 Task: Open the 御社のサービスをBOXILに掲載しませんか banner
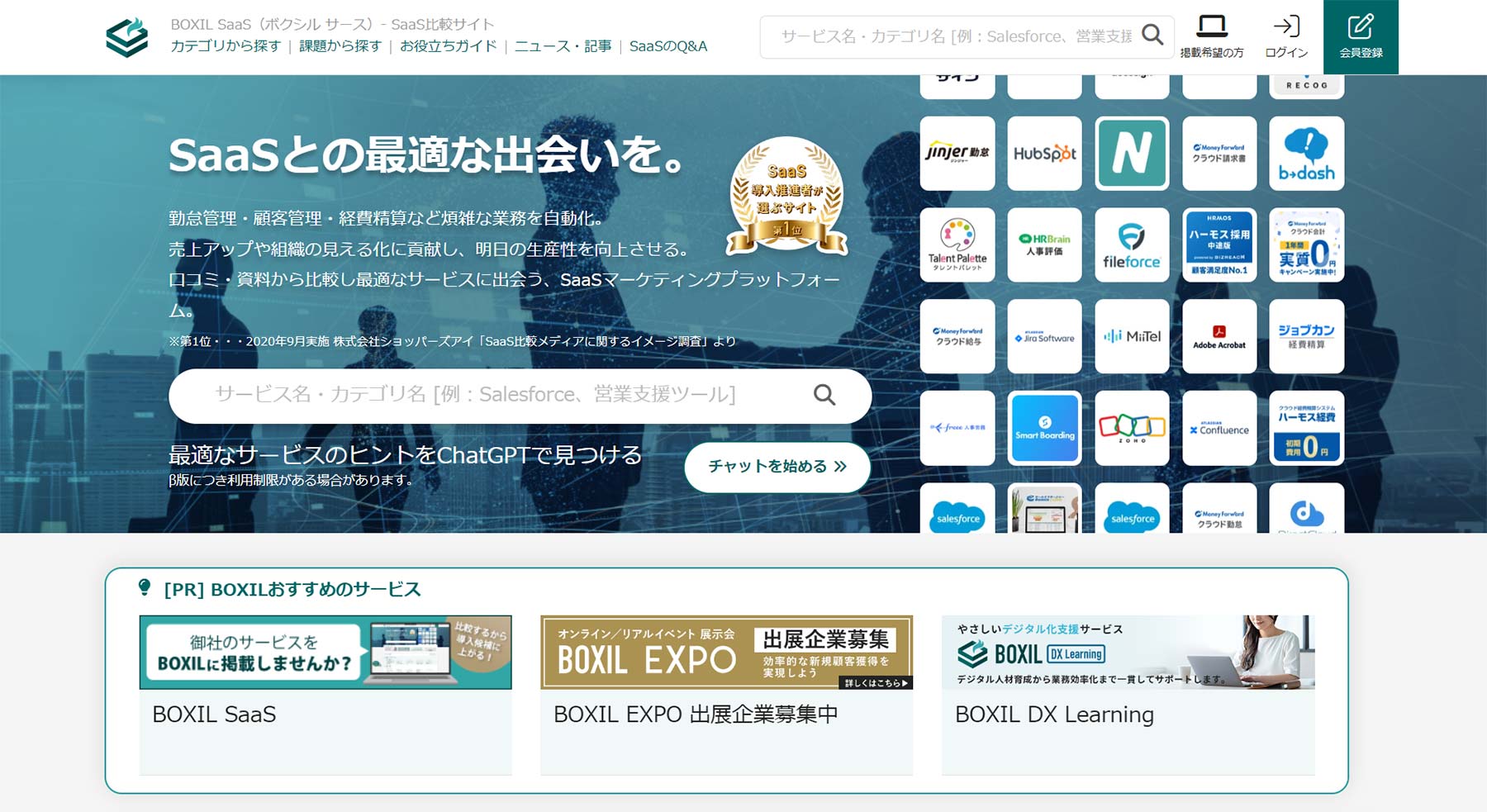325,653
